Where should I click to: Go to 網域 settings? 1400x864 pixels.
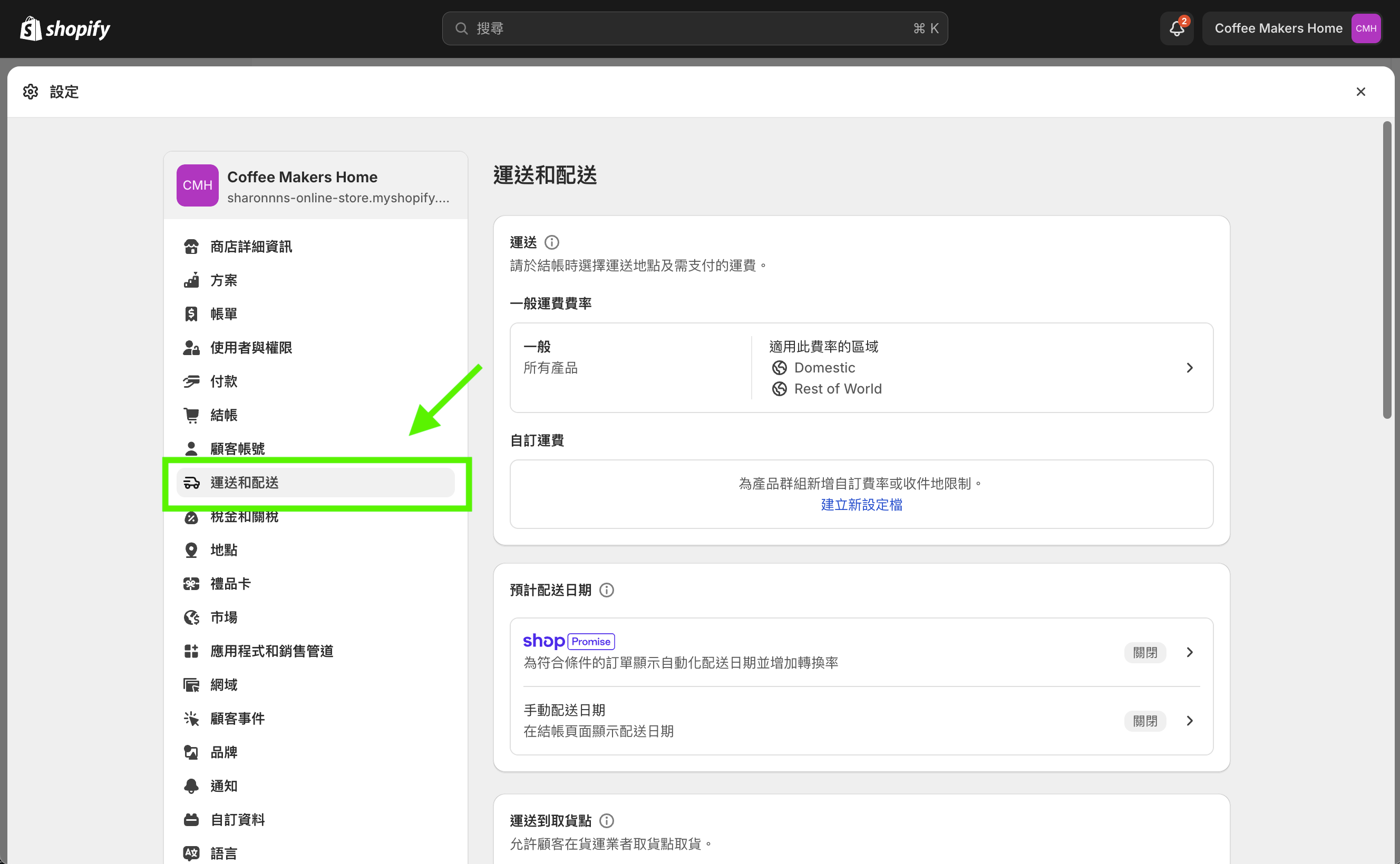(x=316, y=685)
